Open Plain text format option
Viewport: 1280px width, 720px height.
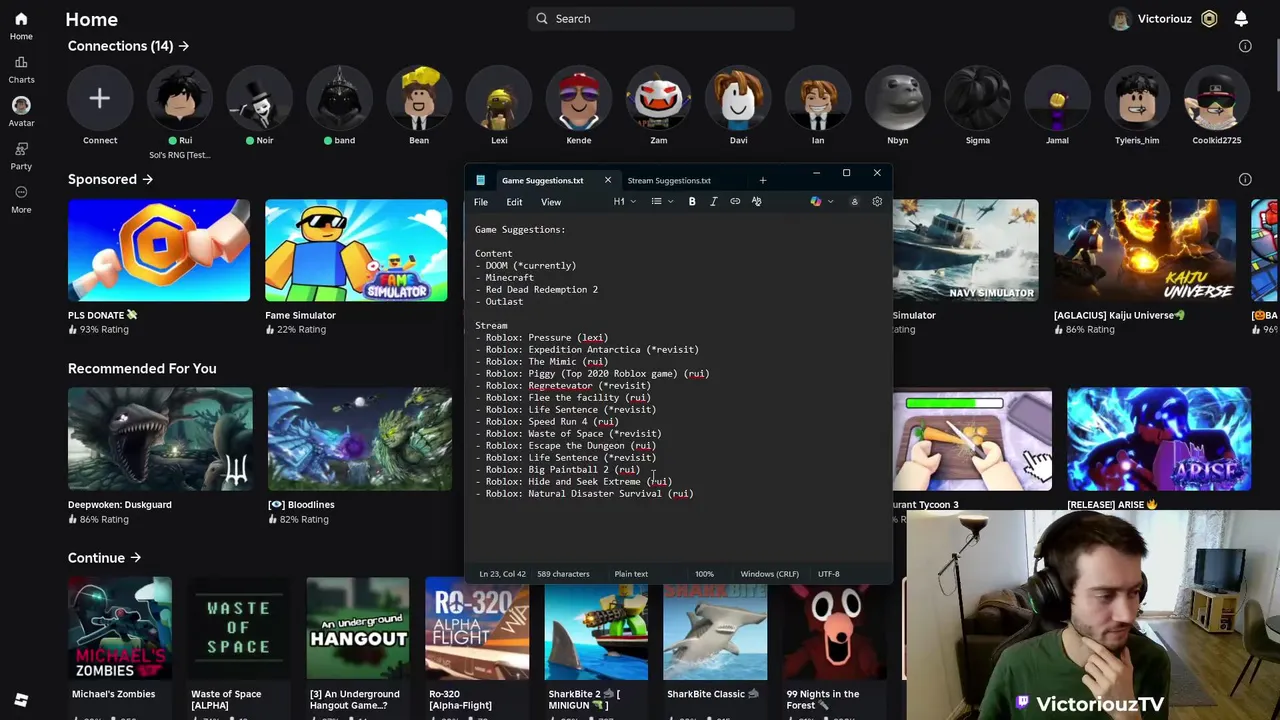coord(631,574)
